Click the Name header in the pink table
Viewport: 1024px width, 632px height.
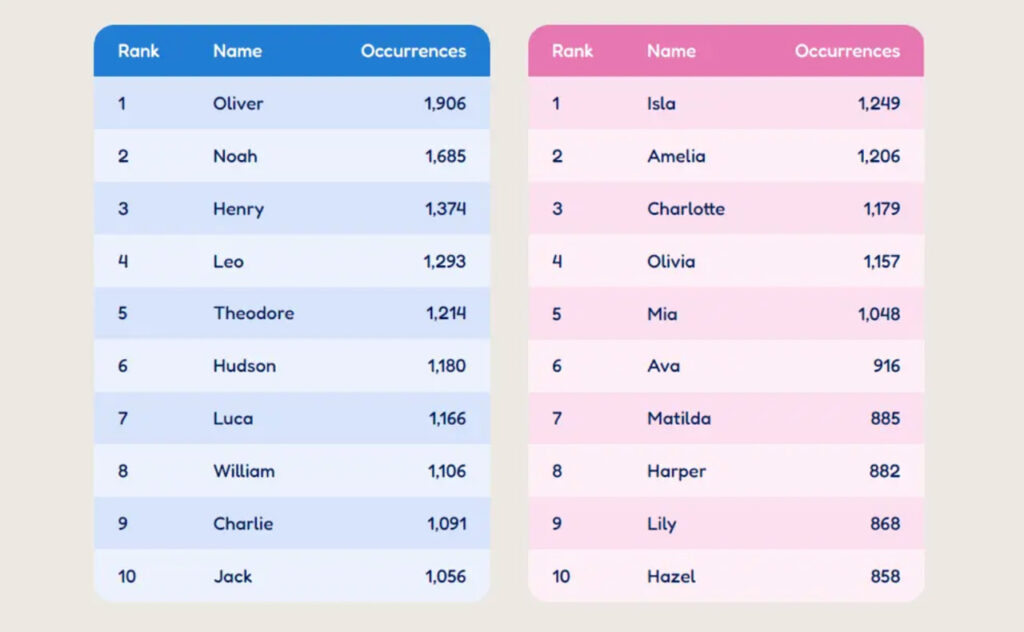tap(671, 51)
